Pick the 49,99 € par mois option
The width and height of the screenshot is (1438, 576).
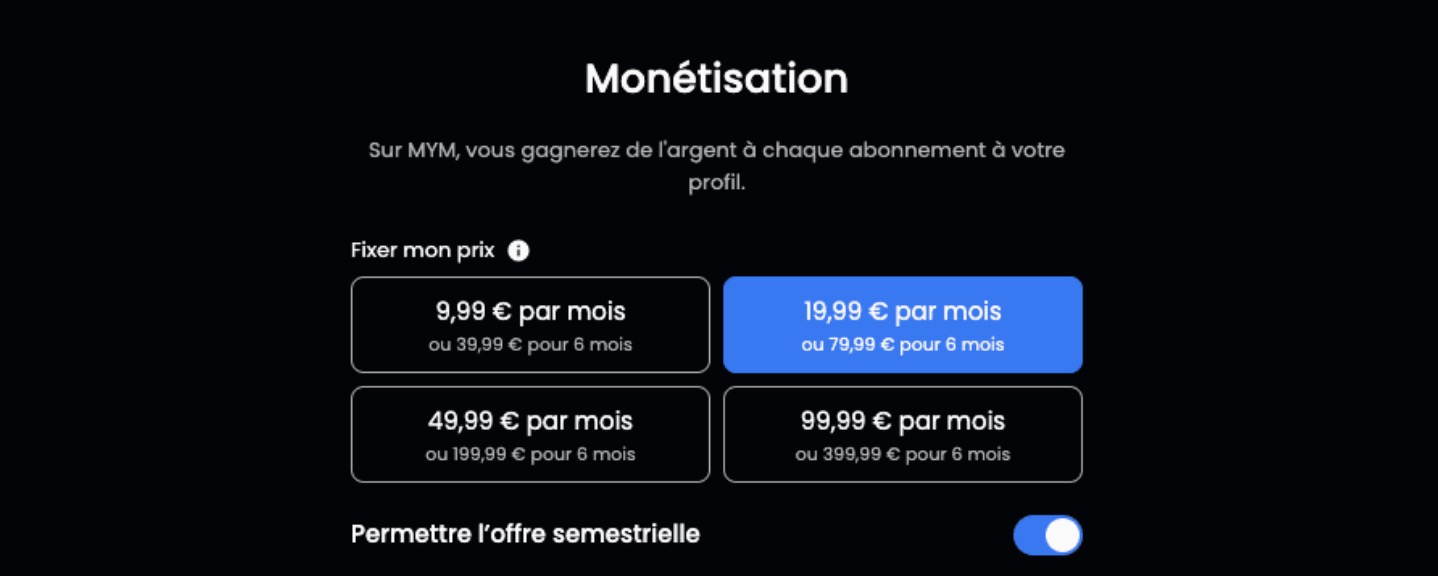(530, 434)
